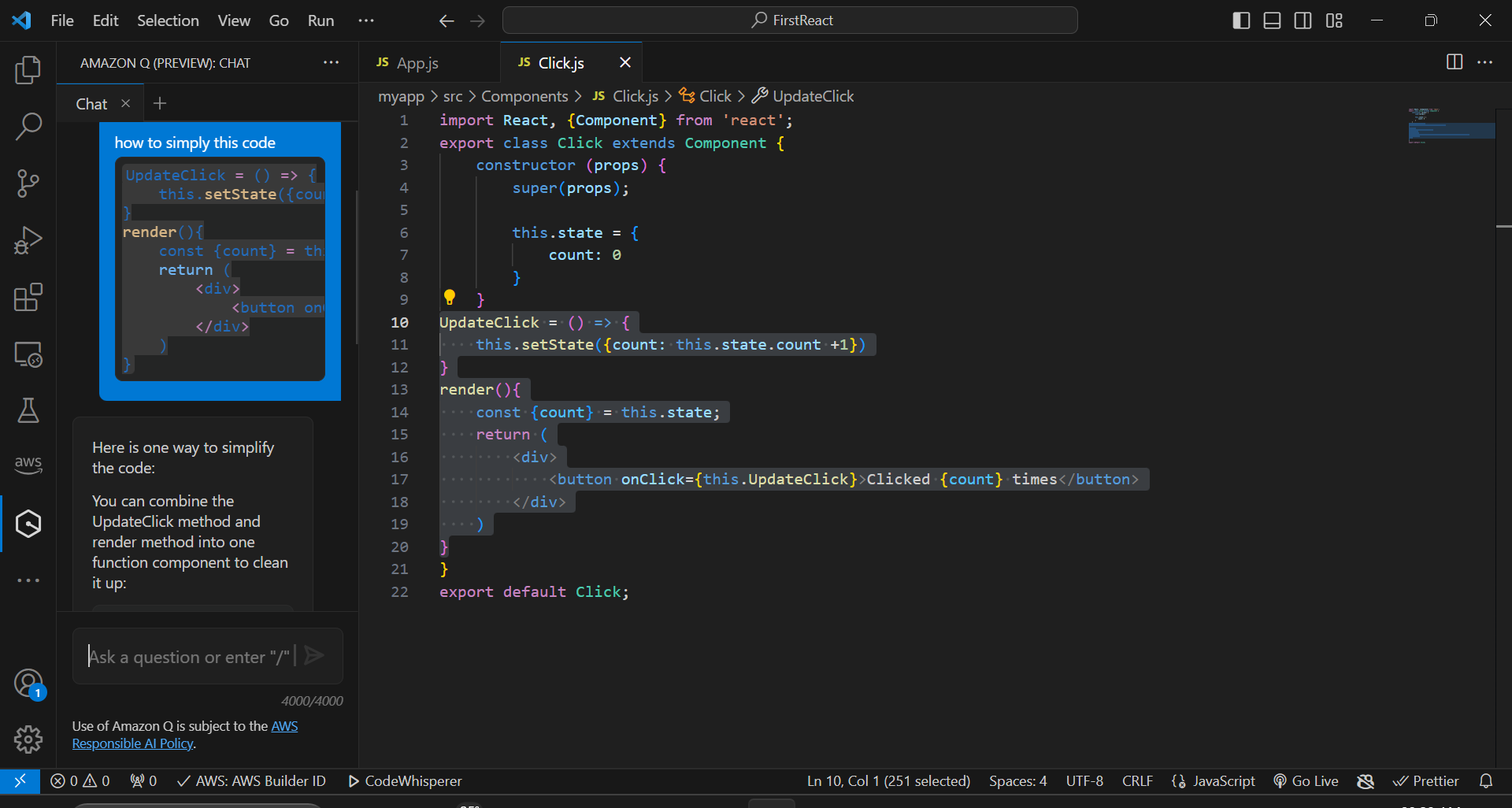Click the Amazon Q hexagon icon
The width and height of the screenshot is (1512, 808).
[x=28, y=524]
